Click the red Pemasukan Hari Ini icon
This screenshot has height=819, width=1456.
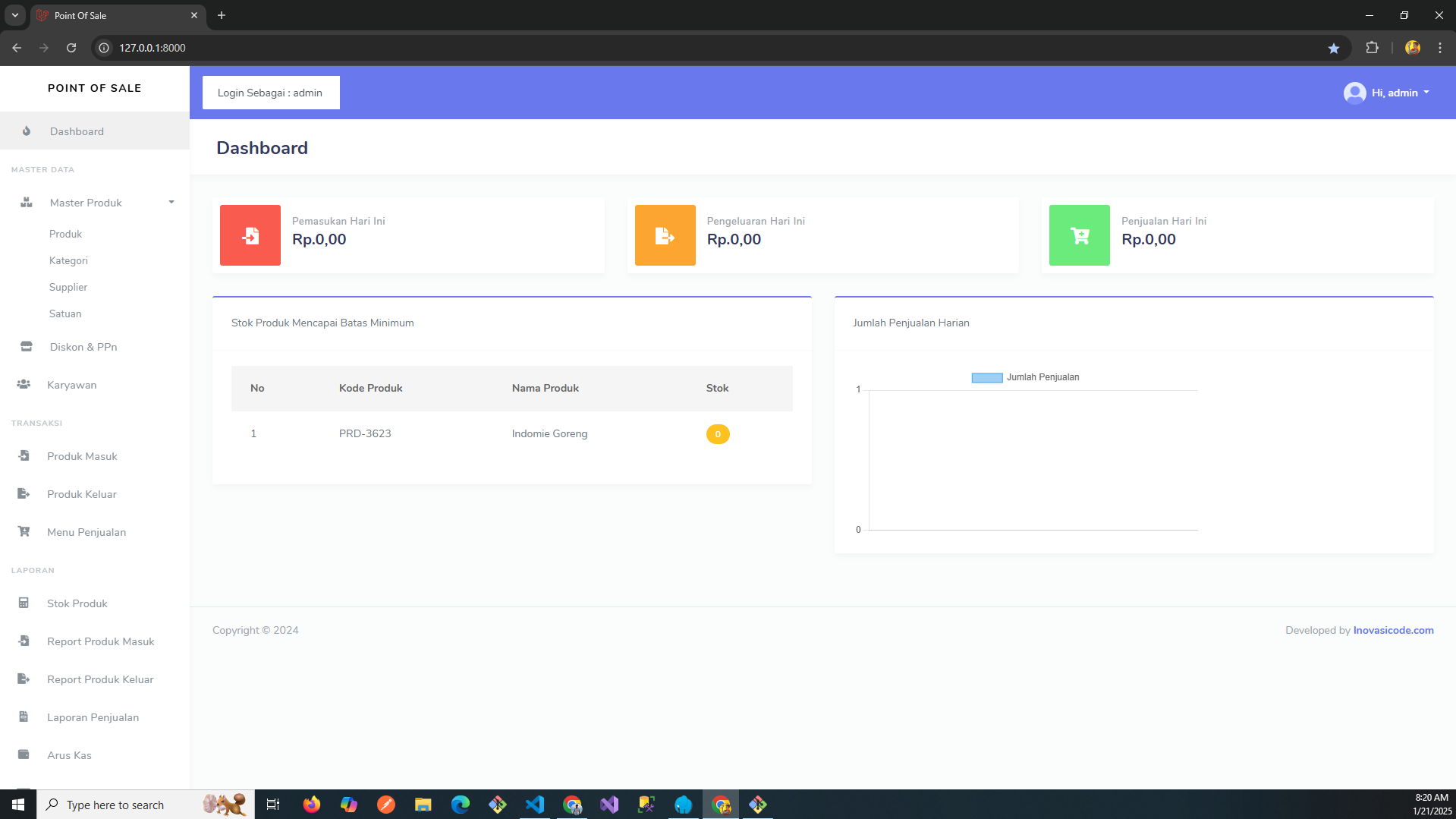tap(250, 235)
